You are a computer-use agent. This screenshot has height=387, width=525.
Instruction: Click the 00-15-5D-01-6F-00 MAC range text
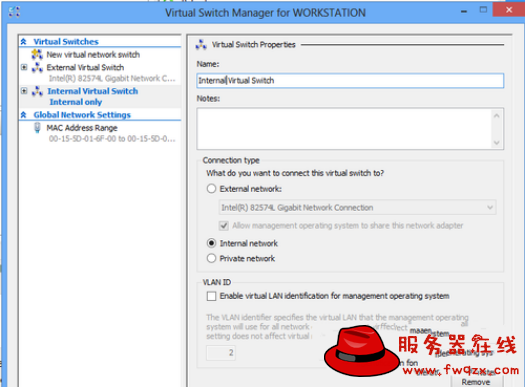(x=112, y=139)
